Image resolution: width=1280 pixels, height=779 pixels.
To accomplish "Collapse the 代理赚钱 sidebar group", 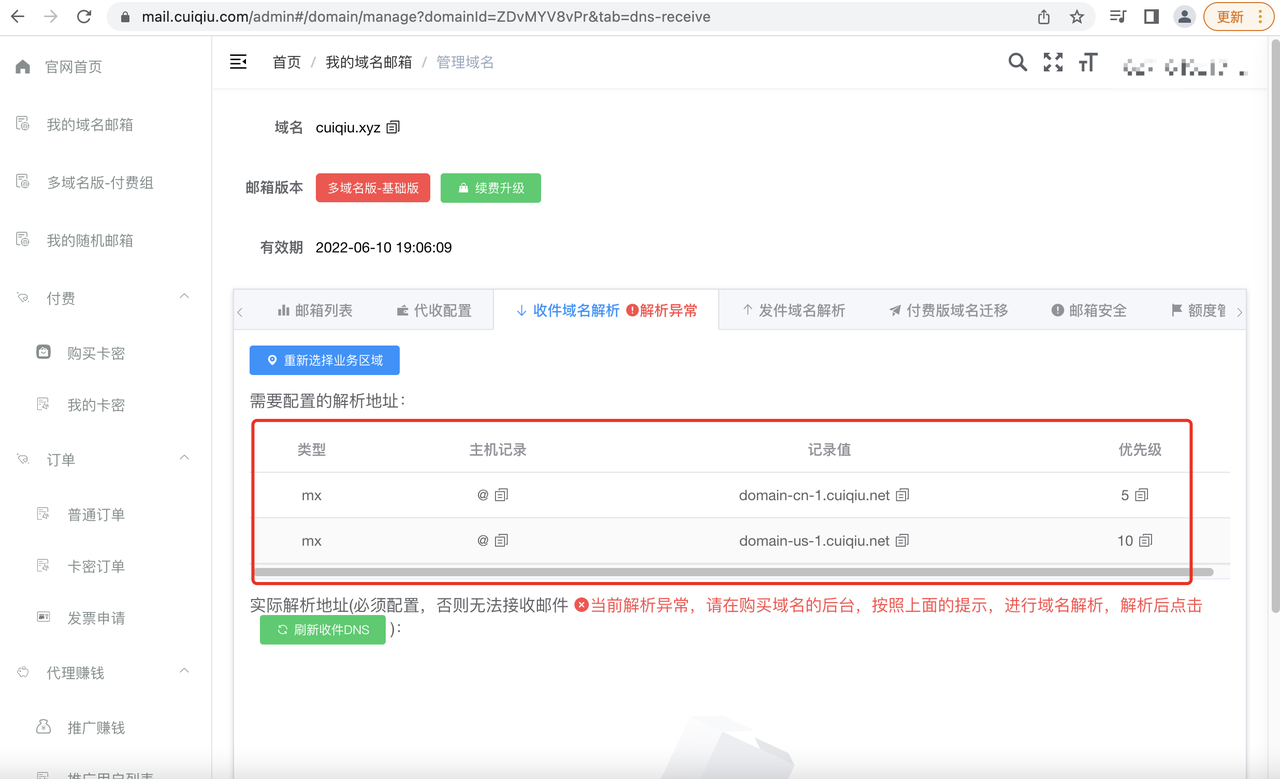I will point(105,673).
